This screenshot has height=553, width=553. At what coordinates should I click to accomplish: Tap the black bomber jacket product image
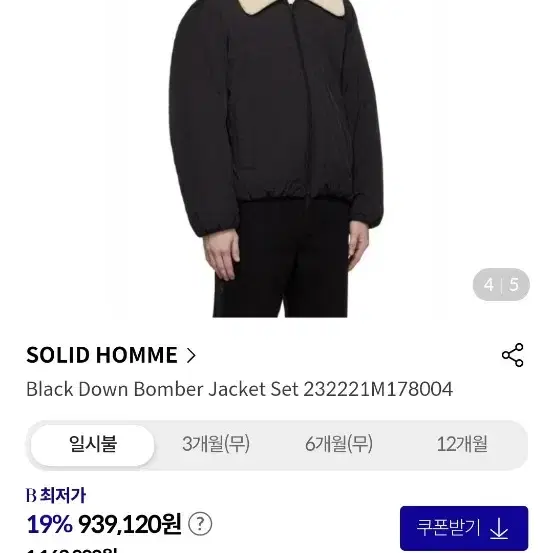[x=276, y=120]
